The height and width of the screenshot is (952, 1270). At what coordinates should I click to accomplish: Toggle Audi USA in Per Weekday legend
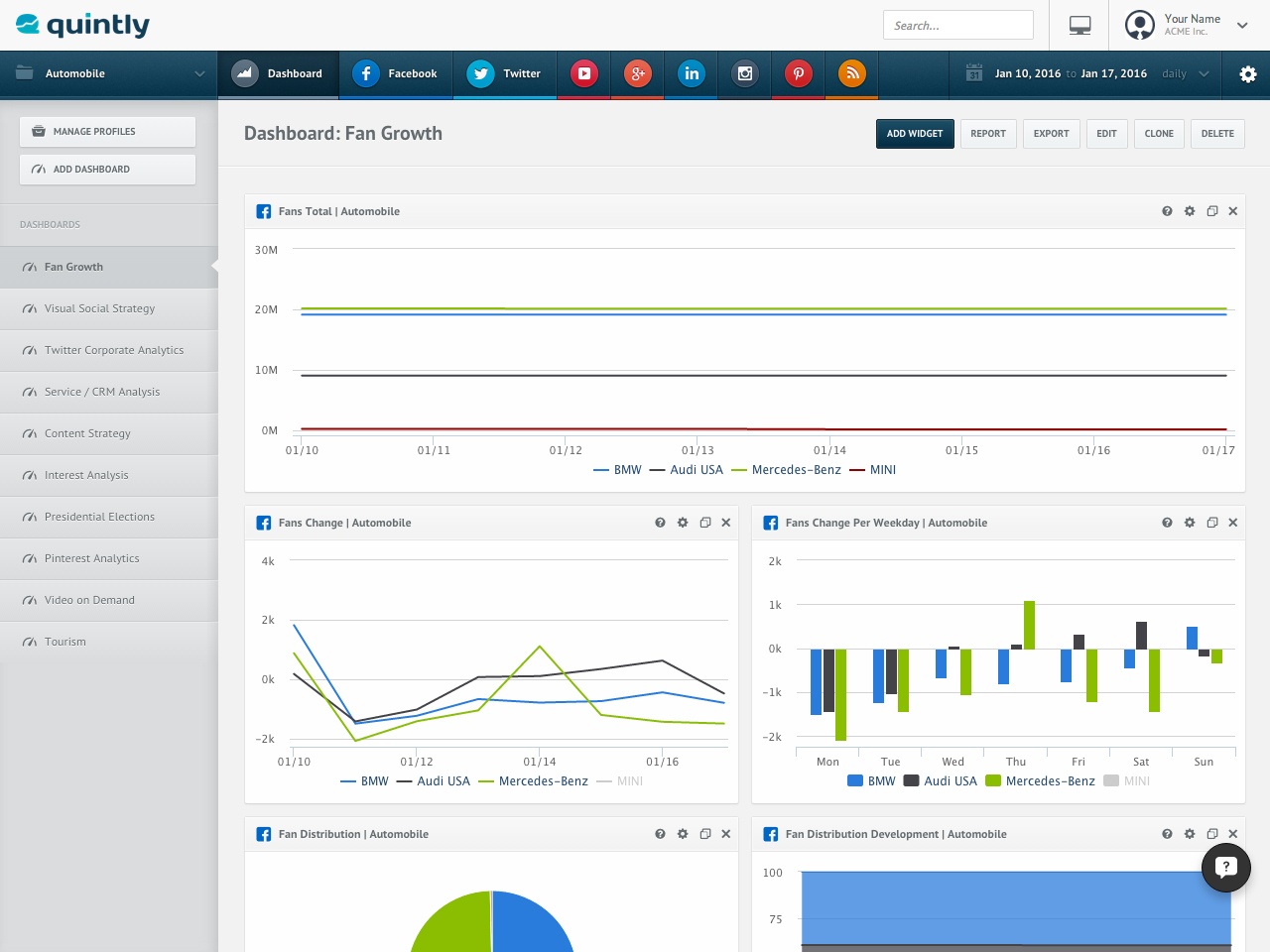941,781
